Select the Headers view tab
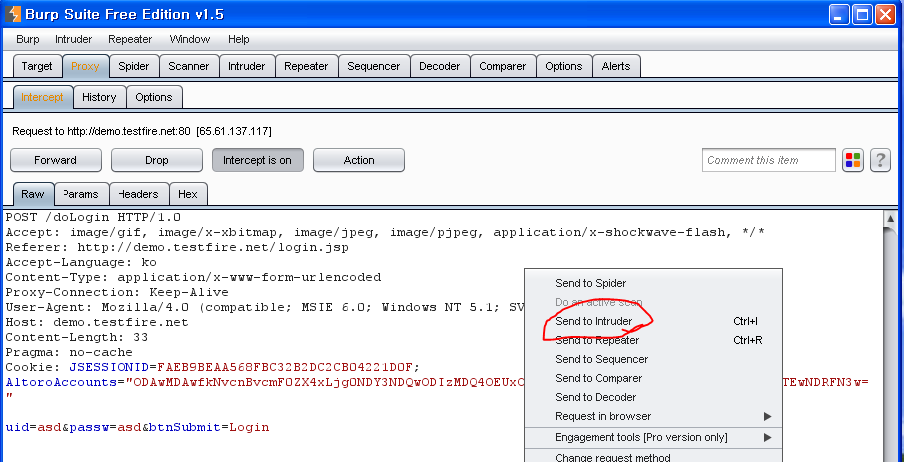Image resolution: width=904 pixels, height=462 pixels. coord(139,194)
